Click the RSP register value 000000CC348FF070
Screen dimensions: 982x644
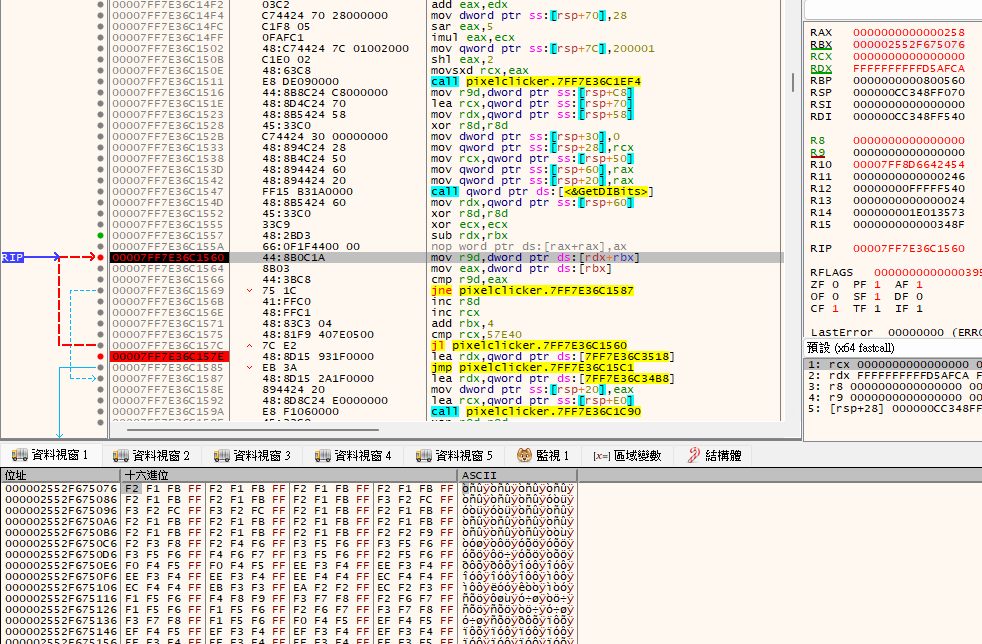pyautogui.click(x=909, y=93)
